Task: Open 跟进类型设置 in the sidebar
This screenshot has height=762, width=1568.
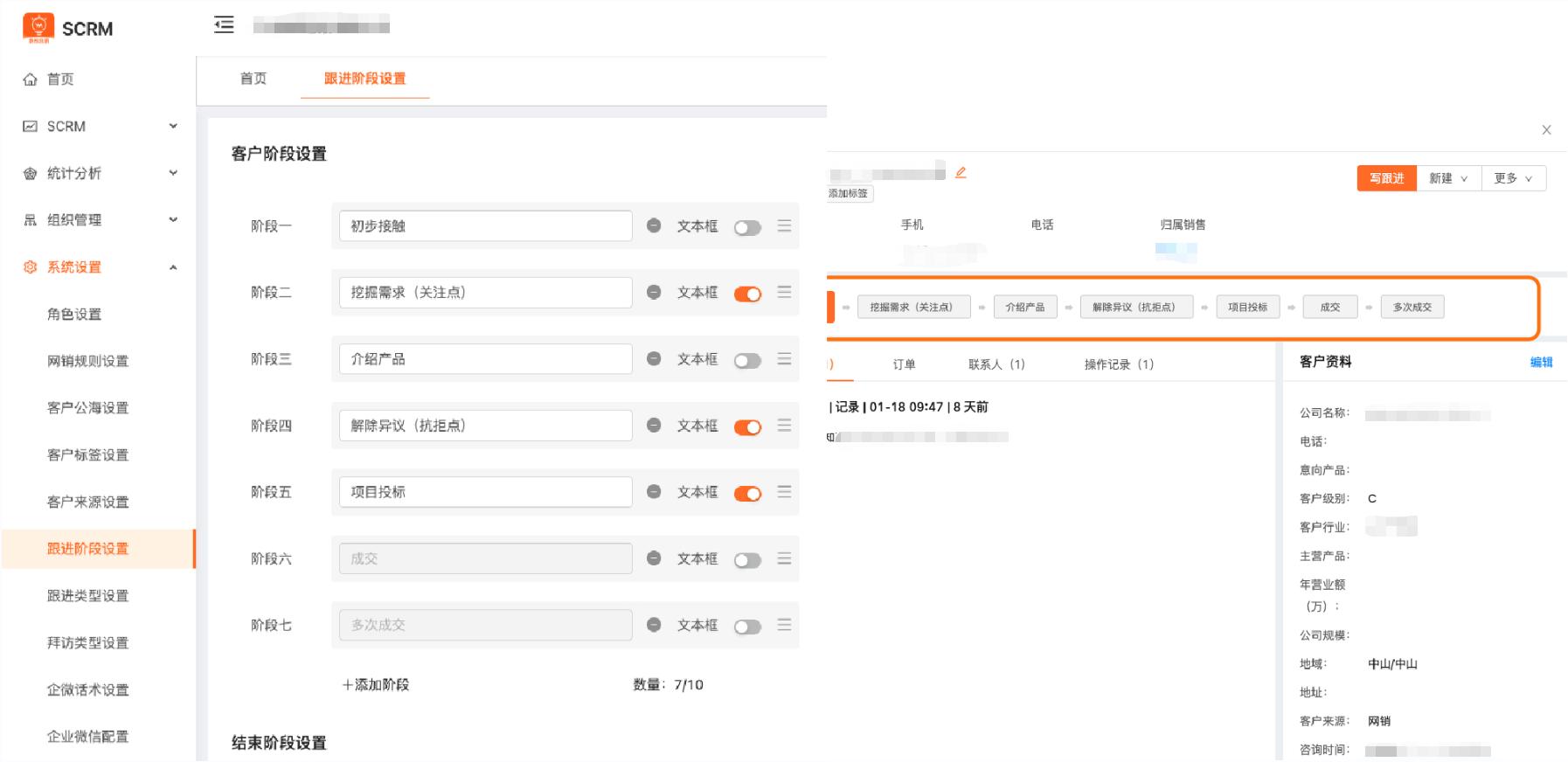Action: coord(87,596)
